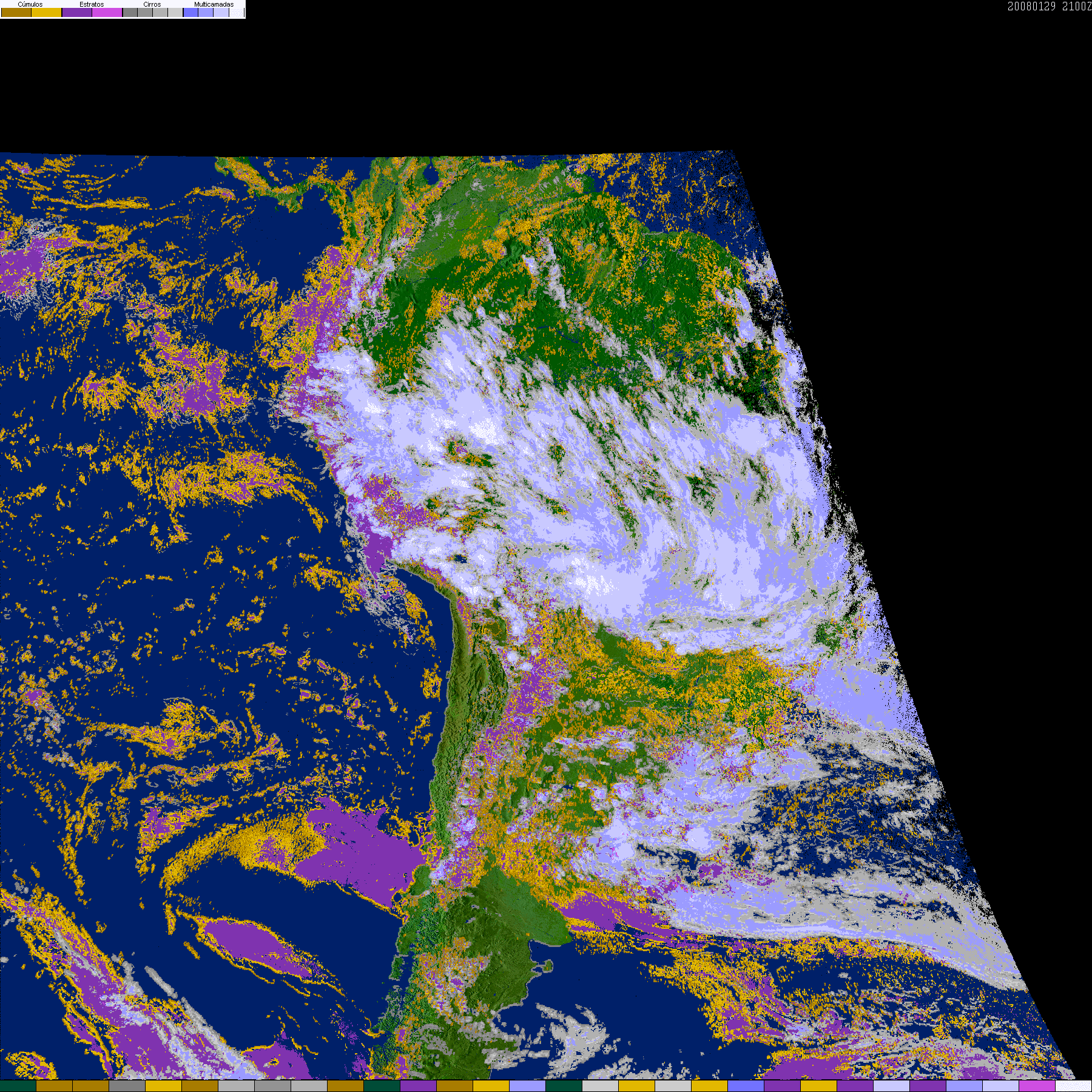The height and width of the screenshot is (1092, 1092).
Task: Click the timestamp '20080129 2100Z'
Action: (1050, 6)
